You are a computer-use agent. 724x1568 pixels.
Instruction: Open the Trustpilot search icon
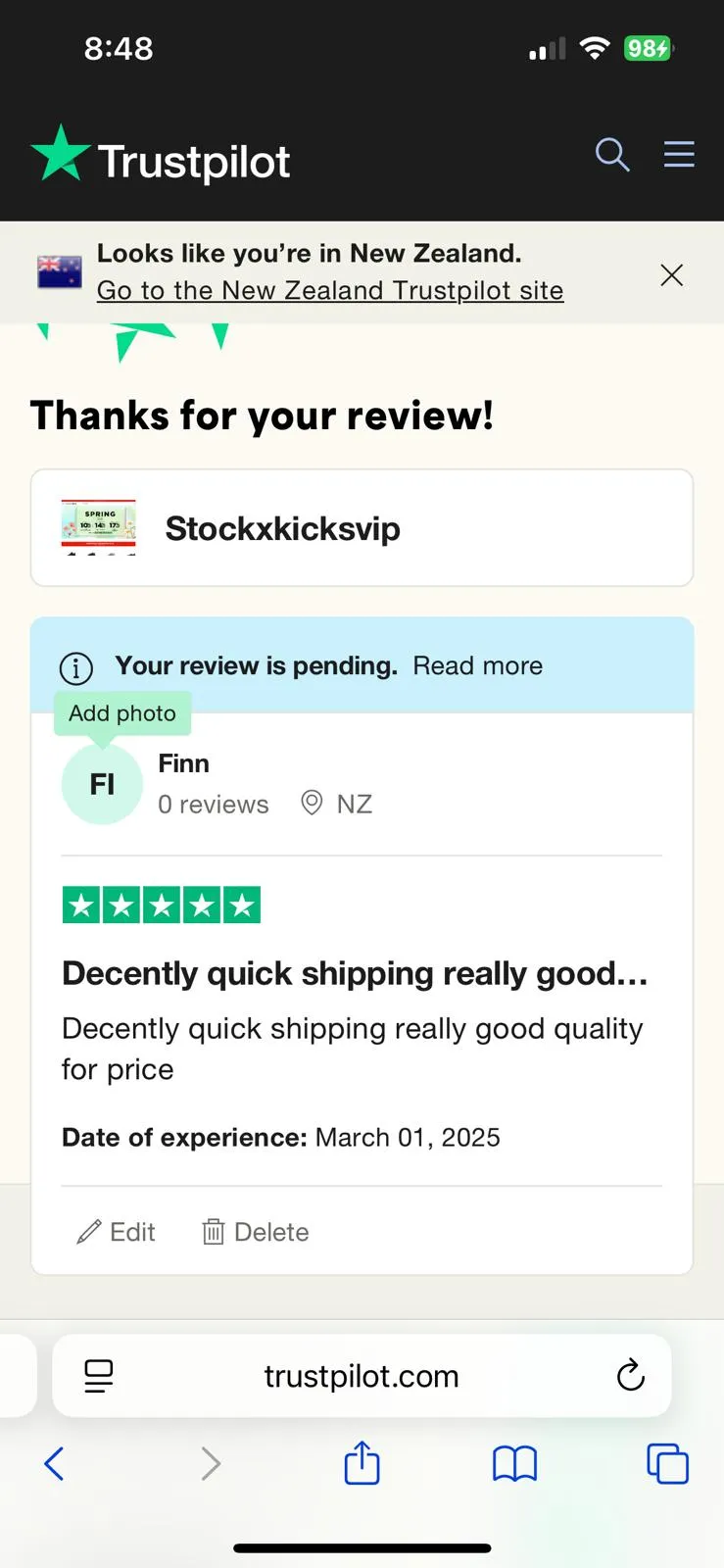click(612, 155)
